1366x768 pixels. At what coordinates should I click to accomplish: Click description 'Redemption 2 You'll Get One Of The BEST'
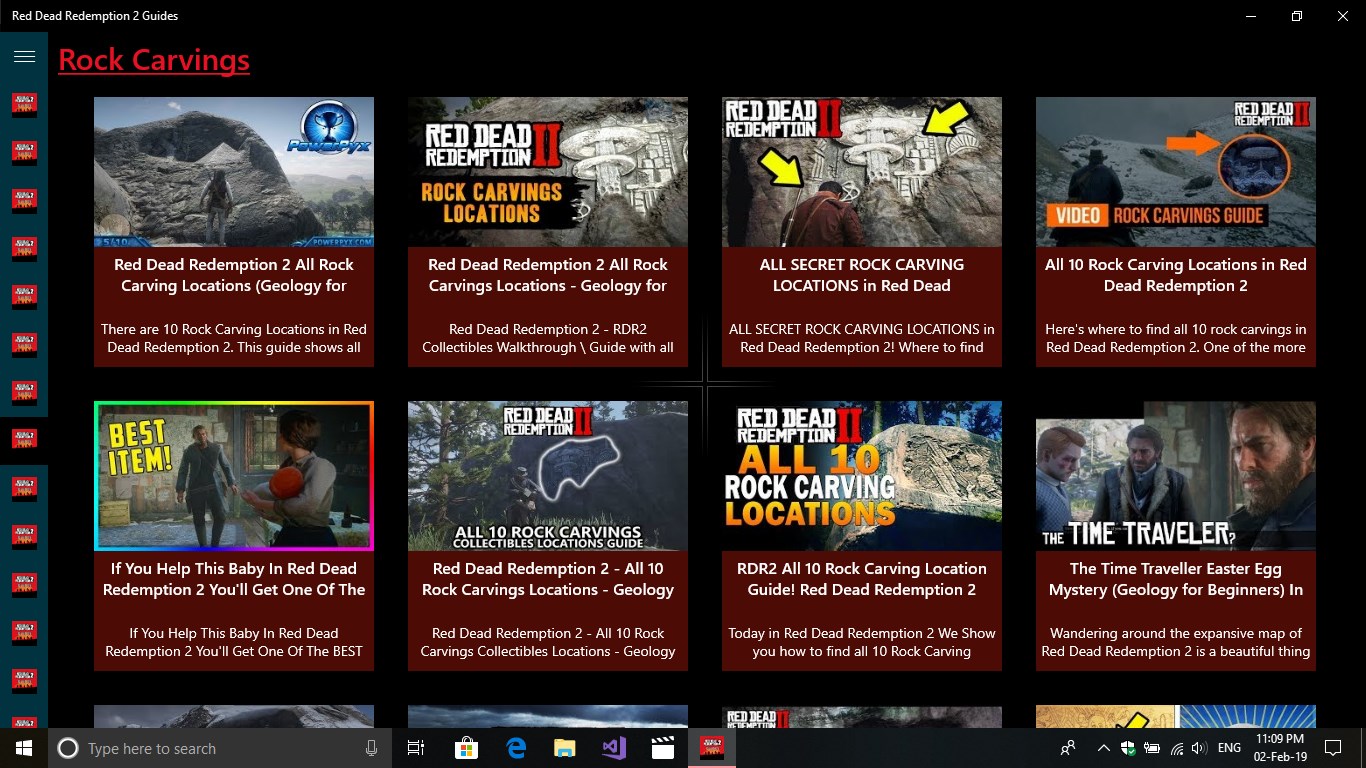point(234,651)
